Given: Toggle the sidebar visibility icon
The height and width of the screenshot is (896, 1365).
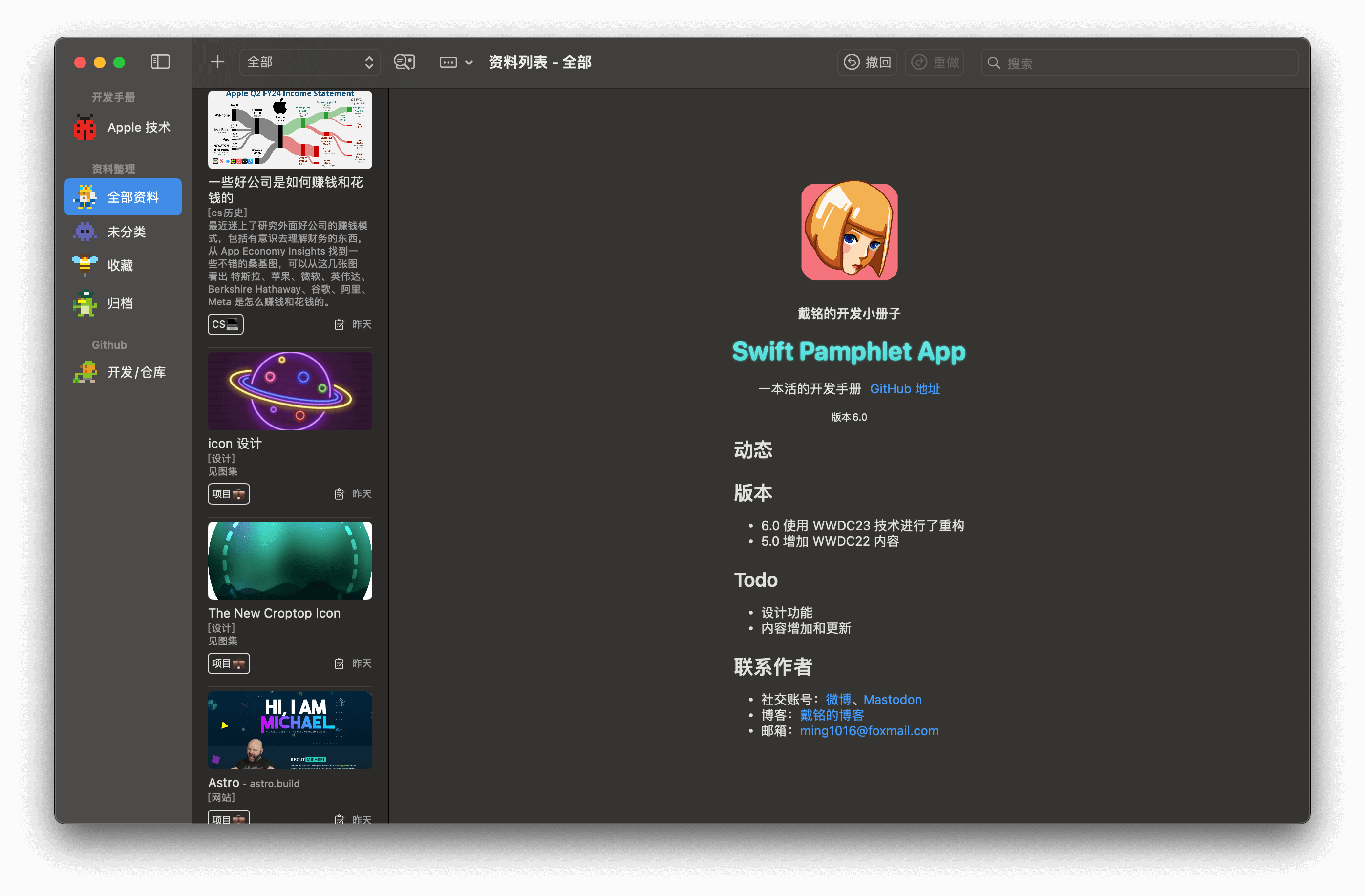Looking at the screenshot, I should tap(160, 62).
